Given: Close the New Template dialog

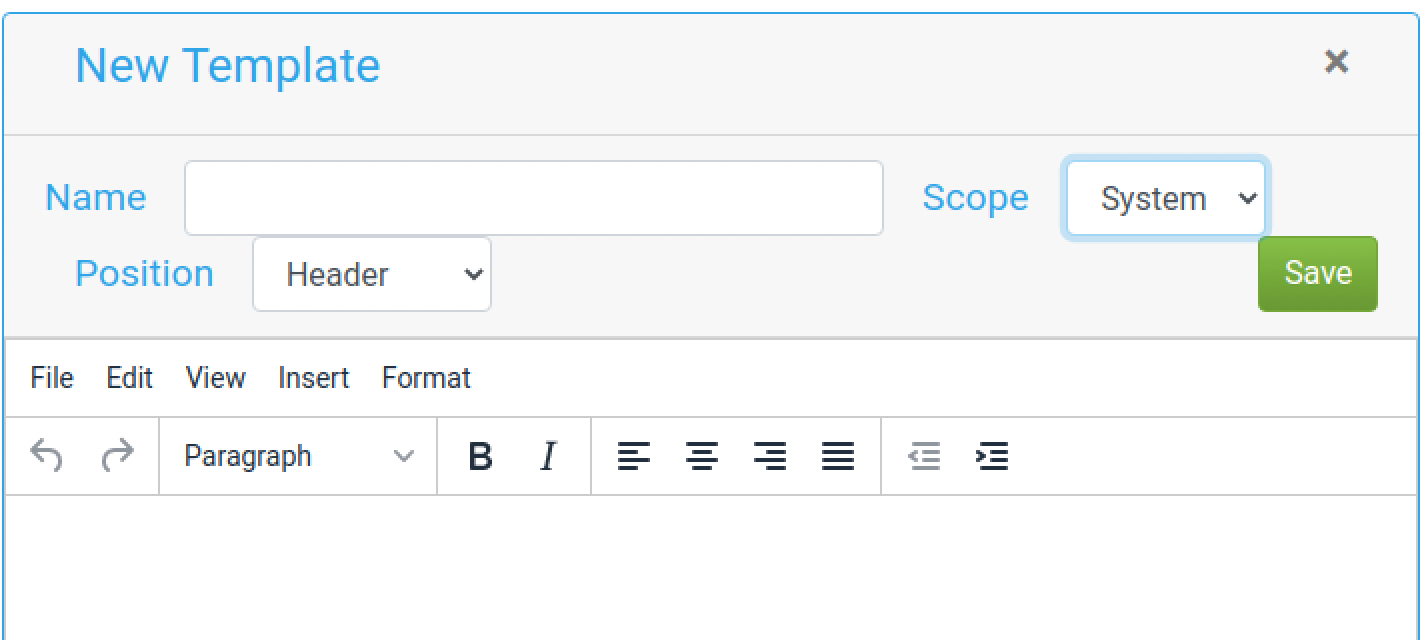Looking at the screenshot, I should point(1336,62).
